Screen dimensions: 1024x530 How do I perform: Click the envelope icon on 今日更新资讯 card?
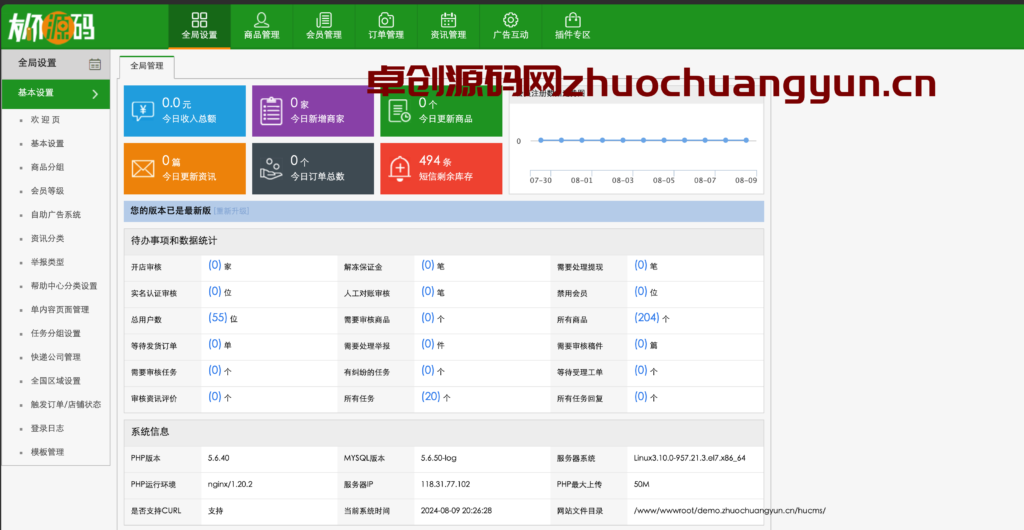[x=142, y=168]
